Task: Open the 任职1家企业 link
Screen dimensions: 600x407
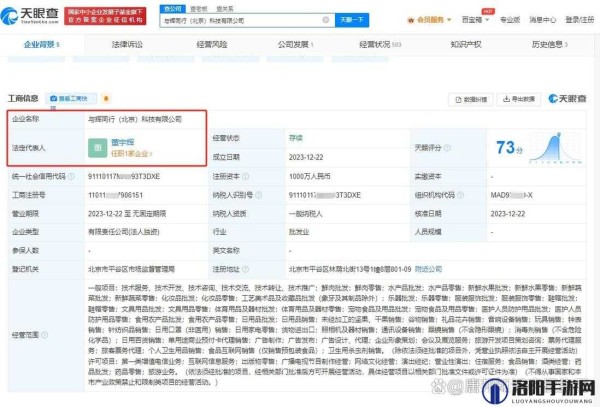Action: (x=131, y=154)
